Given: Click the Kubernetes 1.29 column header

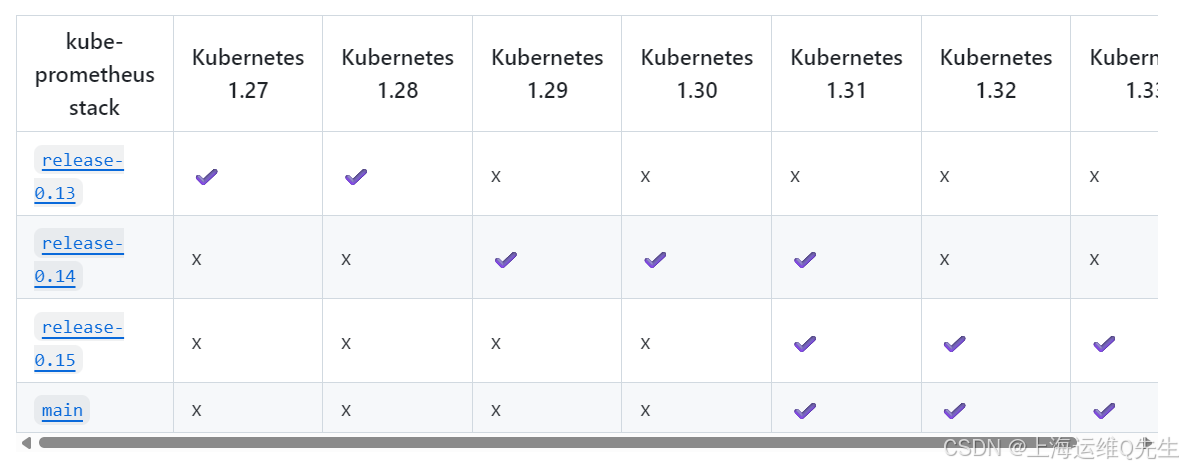Looking at the screenshot, I should 547,74.
